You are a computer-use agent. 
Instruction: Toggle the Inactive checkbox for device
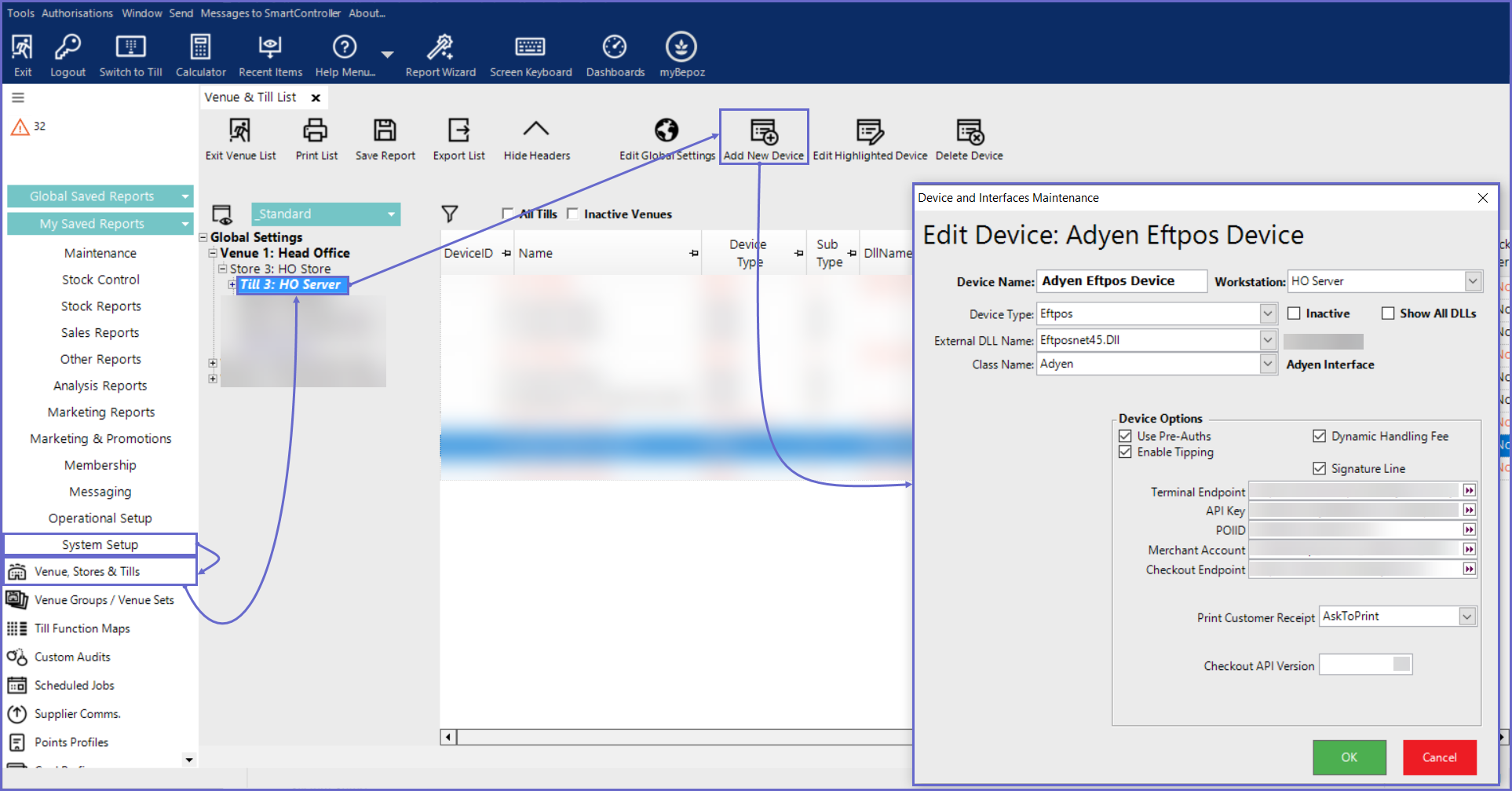point(1294,313)
